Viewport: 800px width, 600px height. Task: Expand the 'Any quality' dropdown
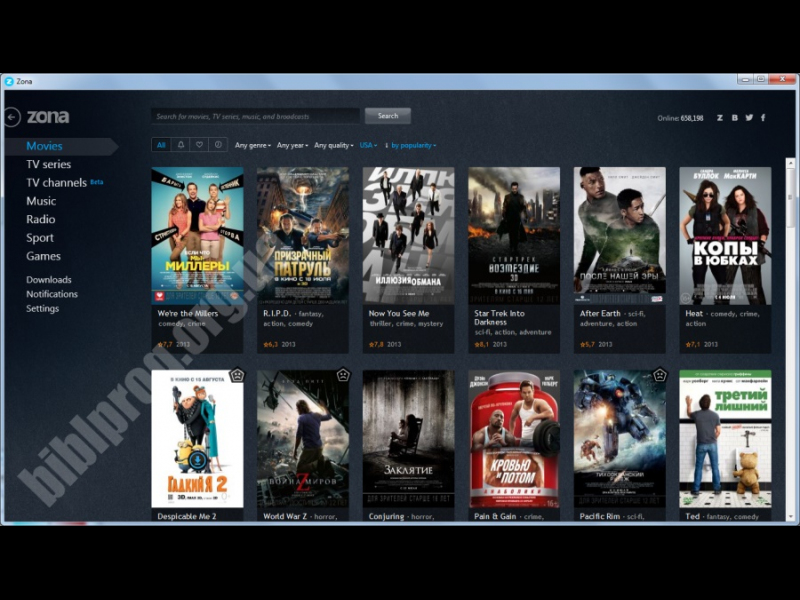click(333, 145)
